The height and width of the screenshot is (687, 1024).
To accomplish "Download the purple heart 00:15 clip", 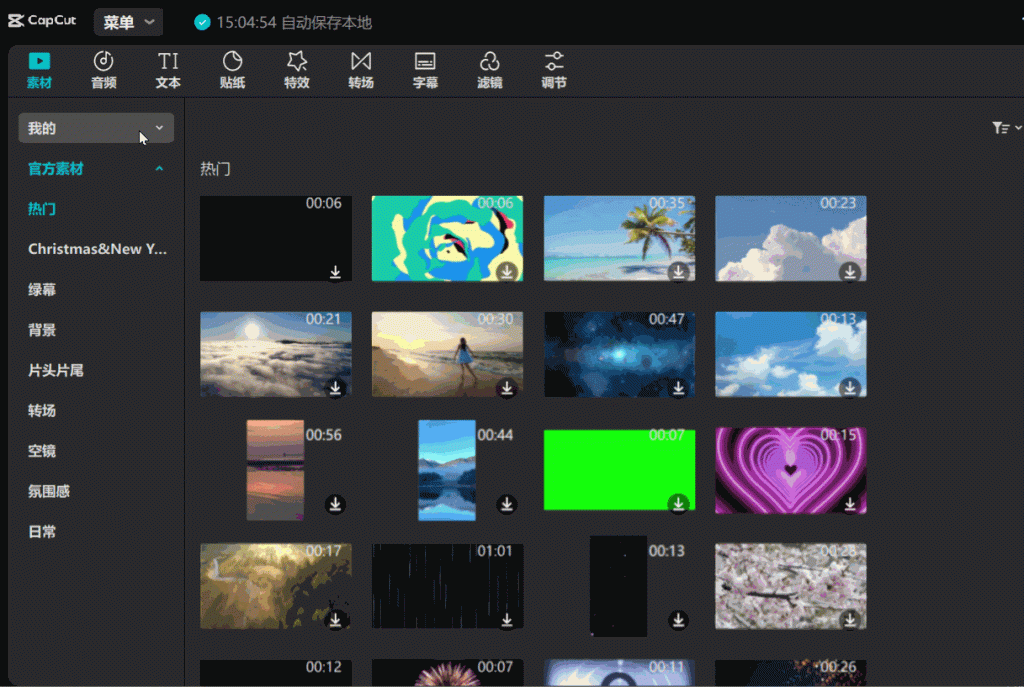I will click(850, 504).
